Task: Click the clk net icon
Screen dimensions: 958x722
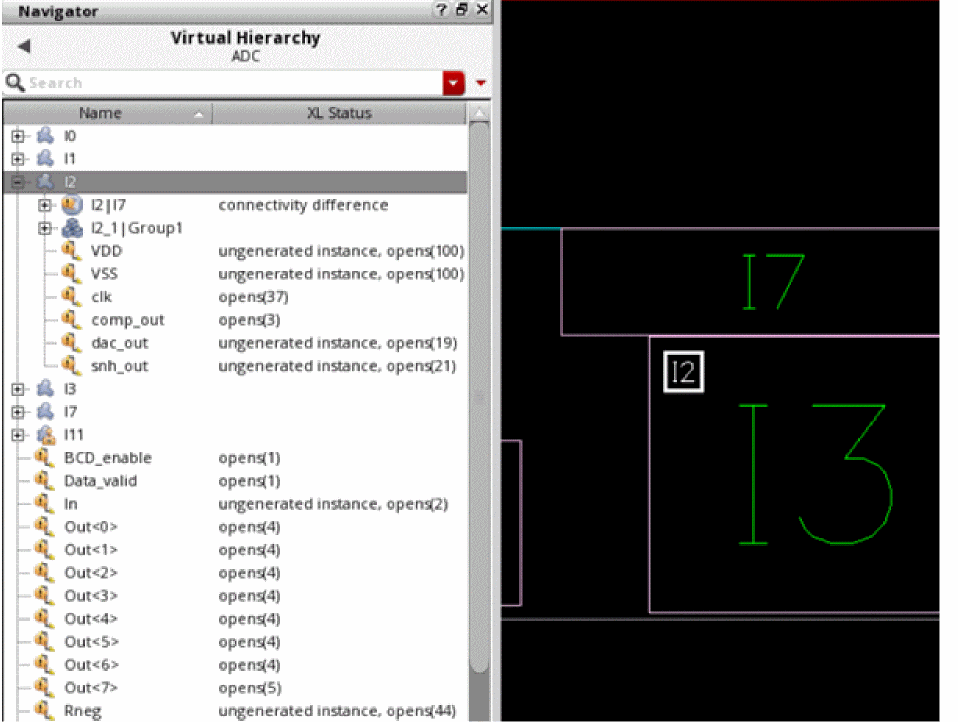Action: 71,296
